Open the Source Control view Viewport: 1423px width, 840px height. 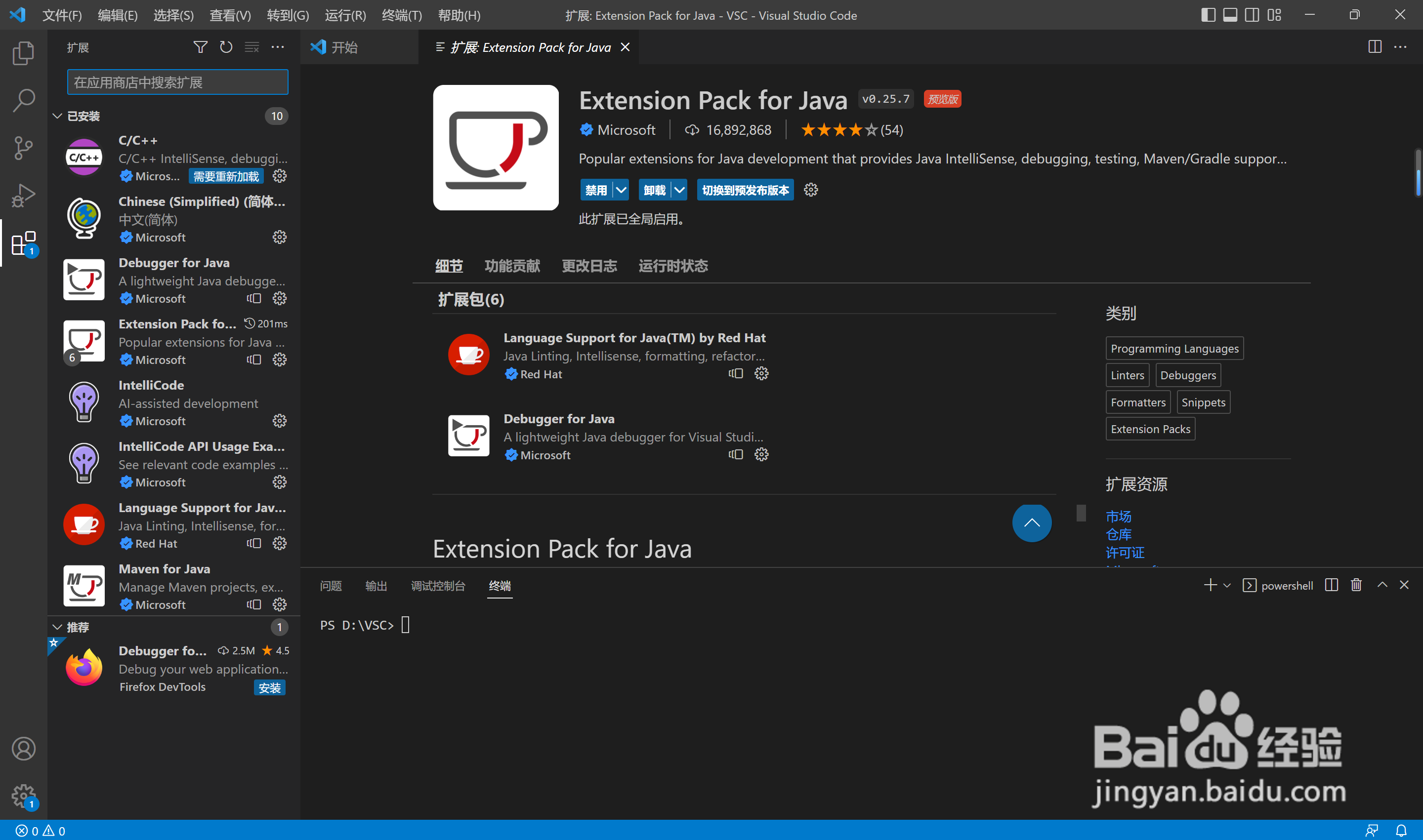[x=23, y=148]
